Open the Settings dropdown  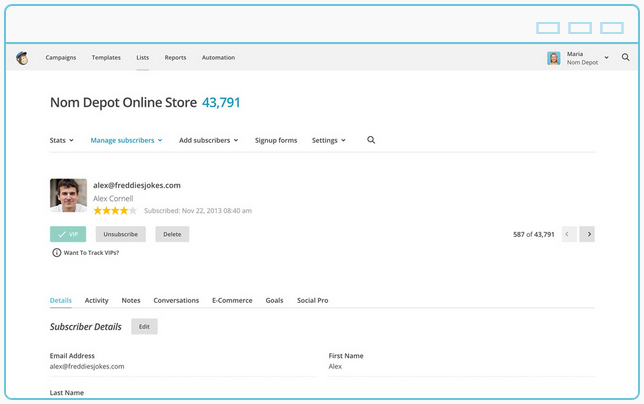pyautogui.click(x=329, y=140)
